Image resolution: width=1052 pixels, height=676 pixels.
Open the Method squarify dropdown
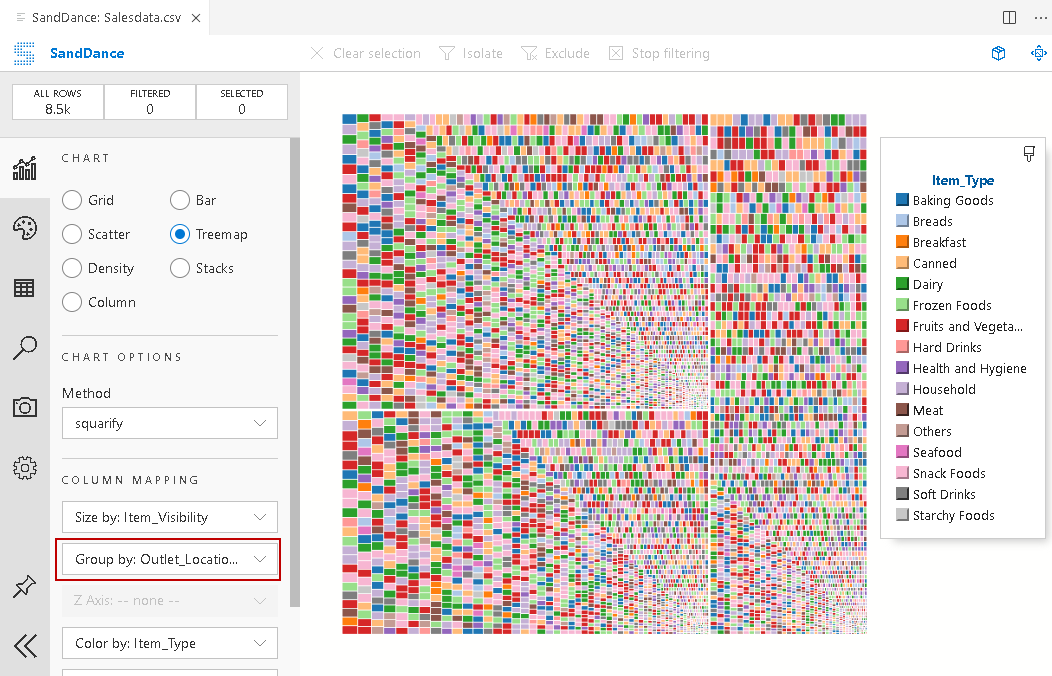[170, 423]
